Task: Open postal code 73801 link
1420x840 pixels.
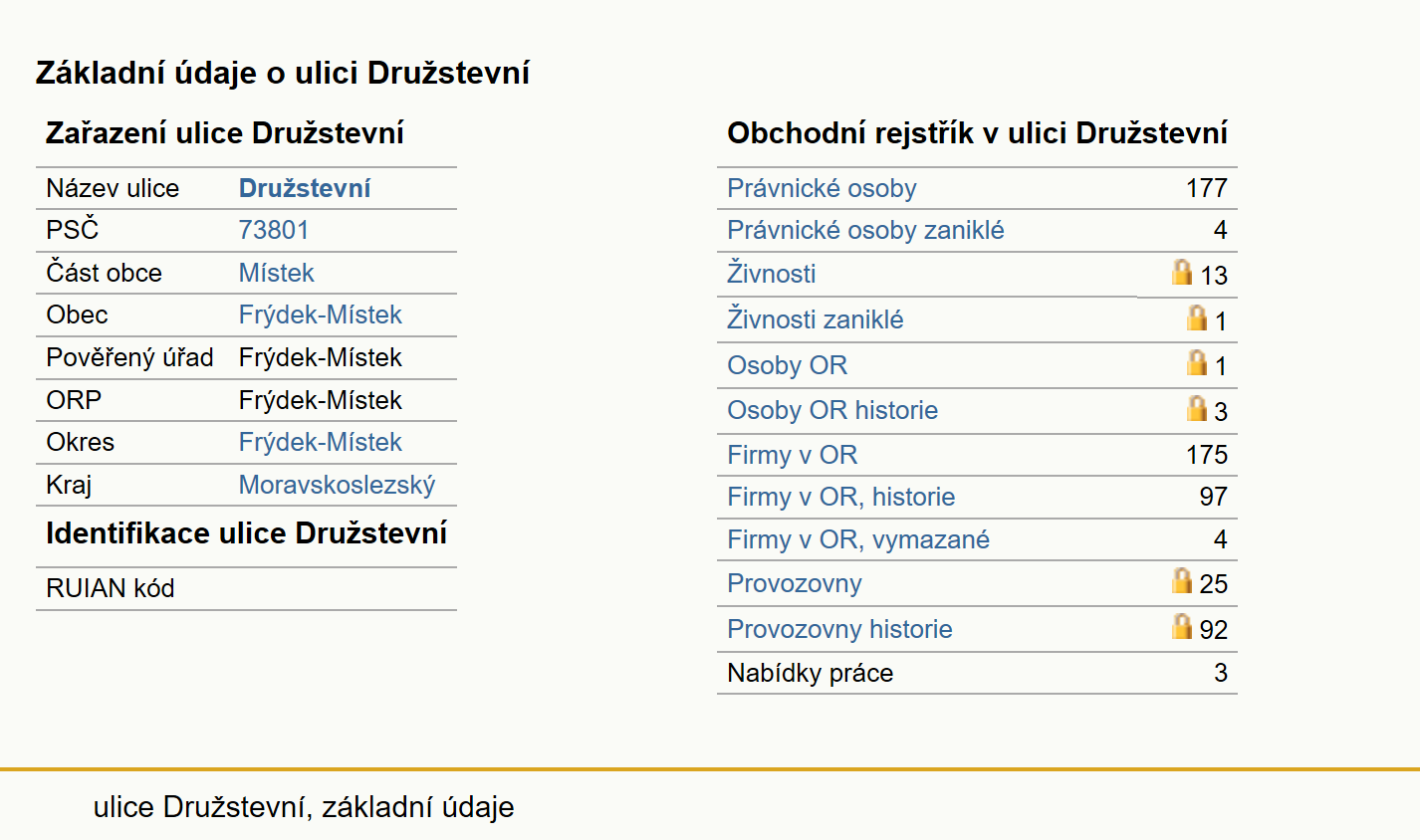Action: pyautogui.click(x=274, y=230)
